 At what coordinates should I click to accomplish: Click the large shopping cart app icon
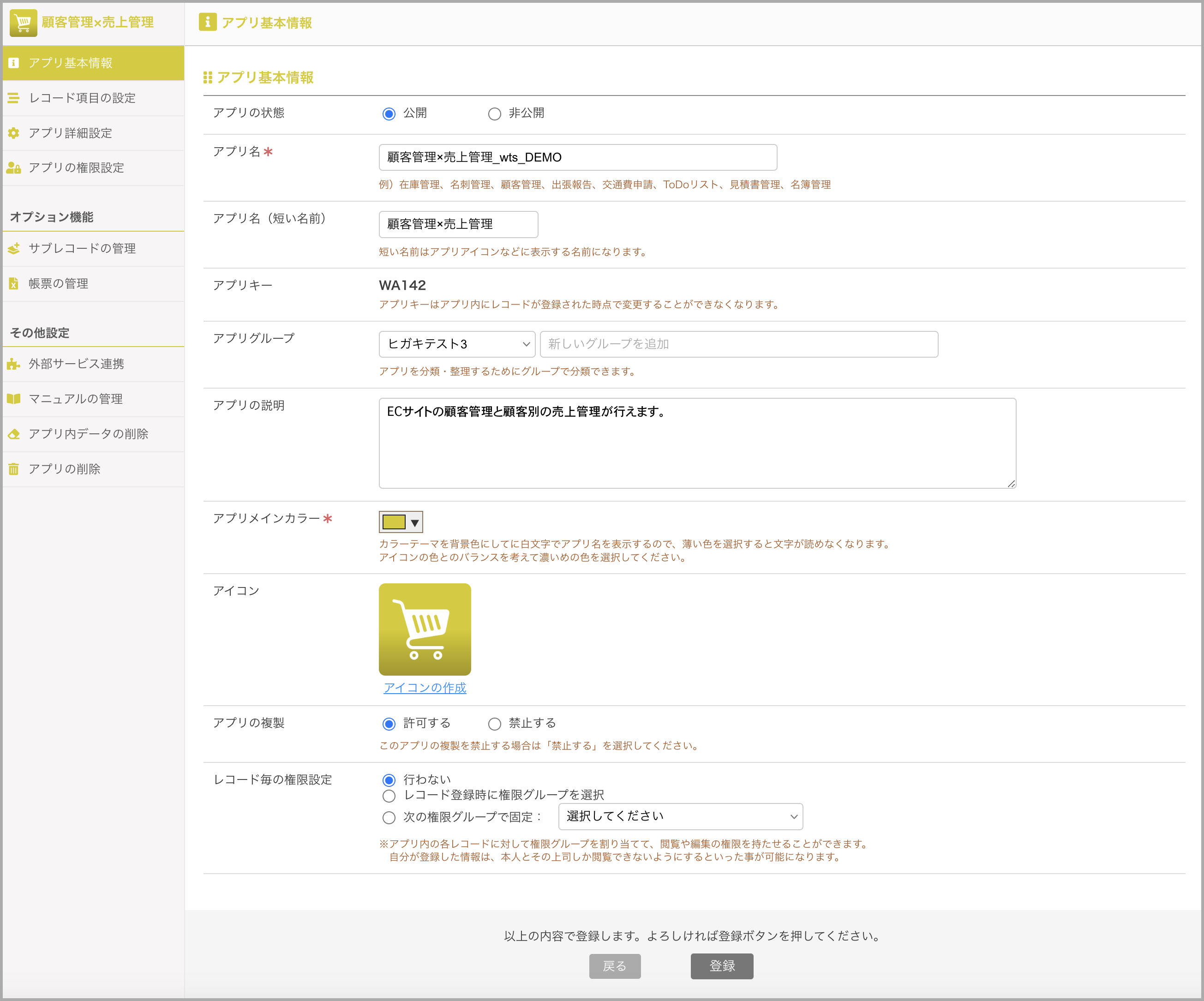pyautogui.click(x=425, y=629)
